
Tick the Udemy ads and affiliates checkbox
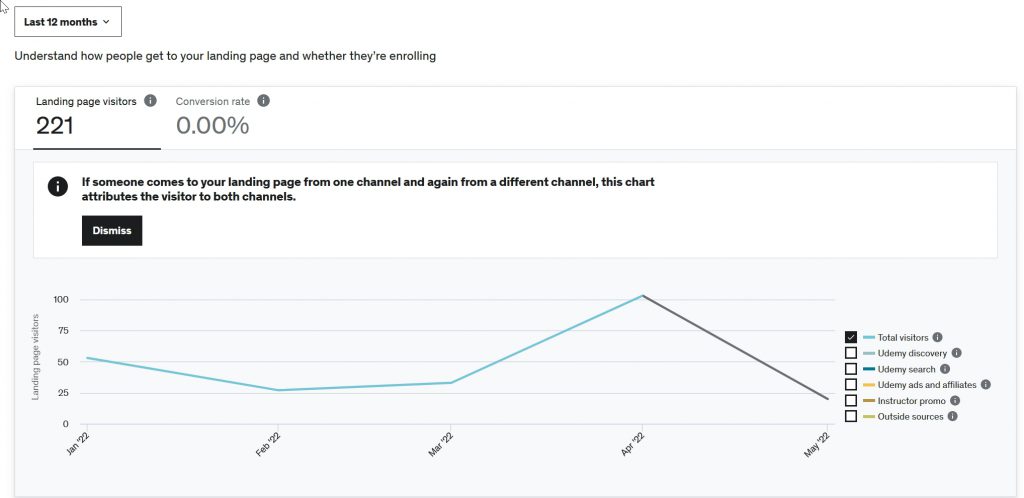tap(851, 384)
